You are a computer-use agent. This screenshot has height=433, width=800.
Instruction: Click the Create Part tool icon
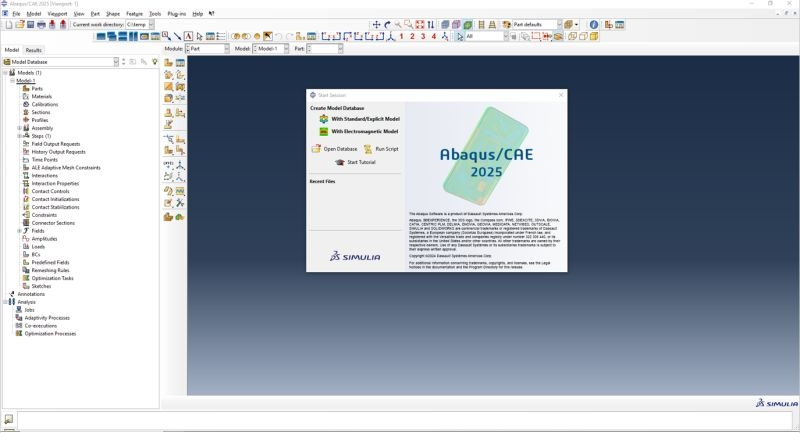(168, 63)
